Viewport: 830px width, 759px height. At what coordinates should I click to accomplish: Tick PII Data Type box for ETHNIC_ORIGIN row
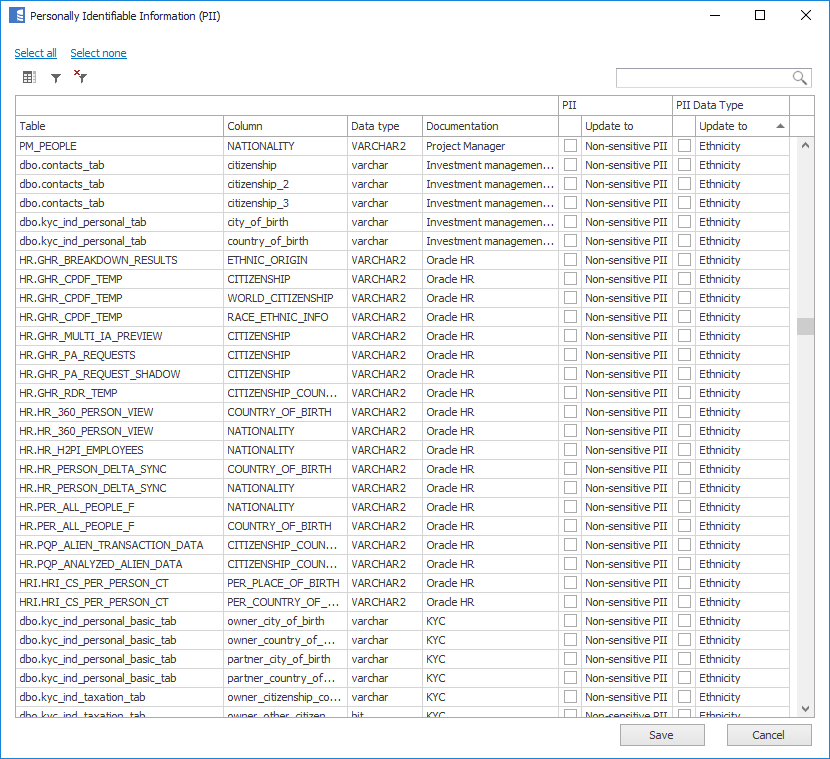pos(684,260)
